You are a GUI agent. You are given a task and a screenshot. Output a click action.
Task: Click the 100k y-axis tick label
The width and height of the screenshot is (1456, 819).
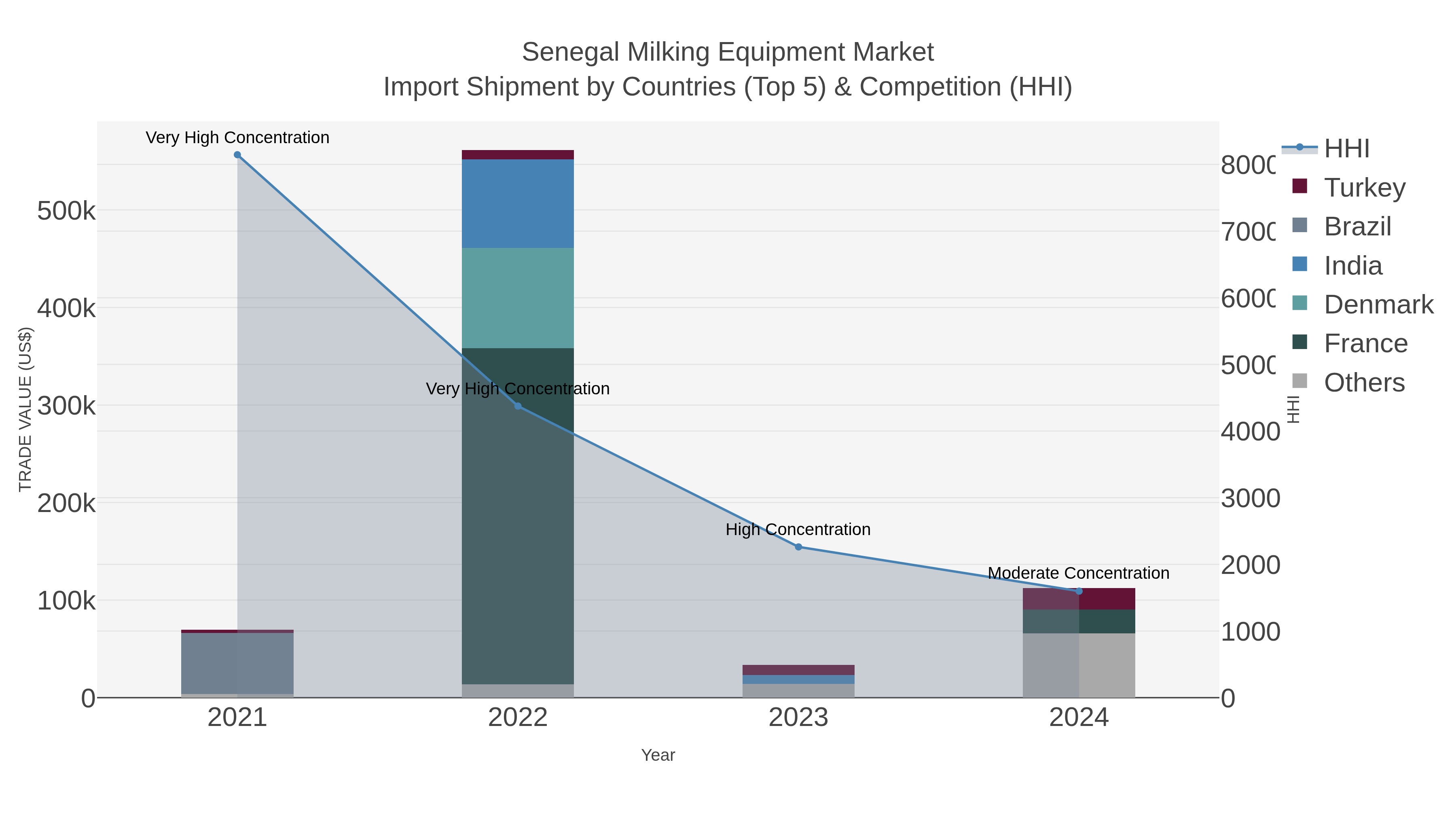pyautogui.click(x=66, y=601)
